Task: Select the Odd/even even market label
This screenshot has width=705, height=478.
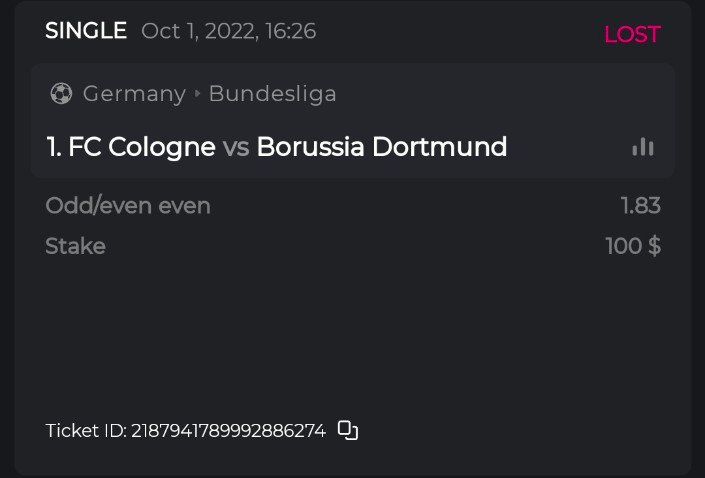Action: (x=128, y=206)
